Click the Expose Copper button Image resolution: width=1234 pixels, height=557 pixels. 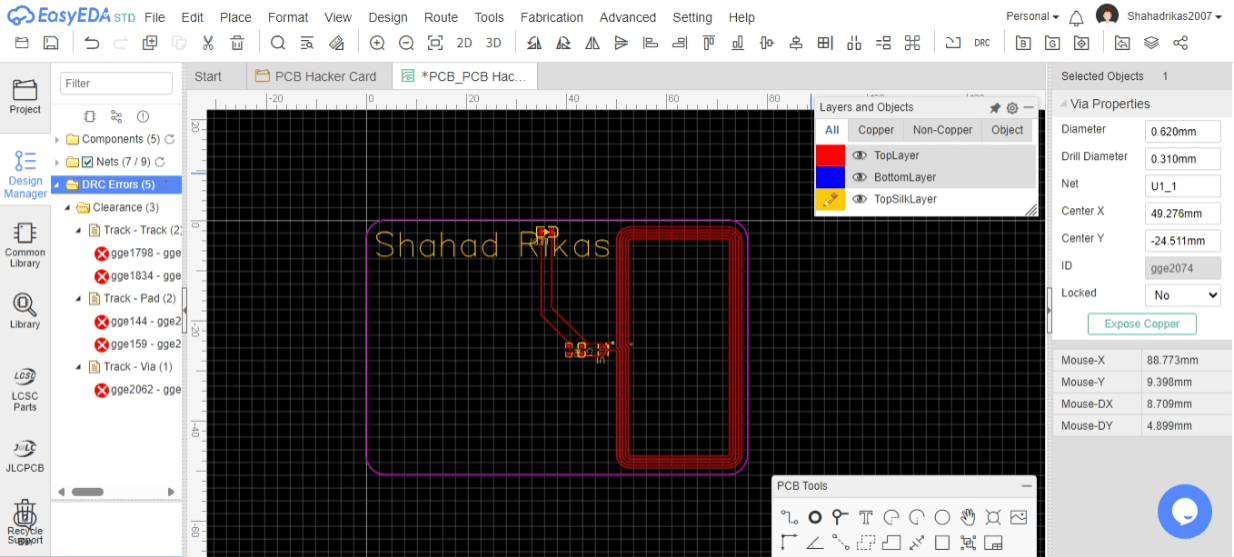[x=1141, y=324]
